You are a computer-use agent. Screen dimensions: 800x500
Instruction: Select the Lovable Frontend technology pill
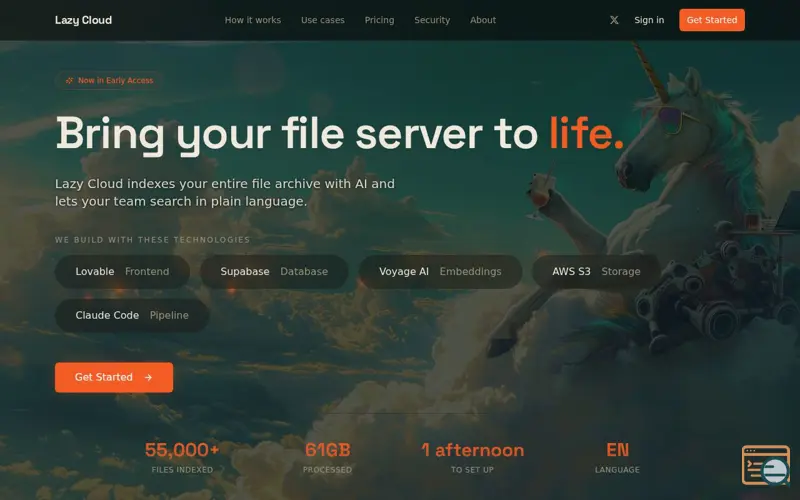122,271
